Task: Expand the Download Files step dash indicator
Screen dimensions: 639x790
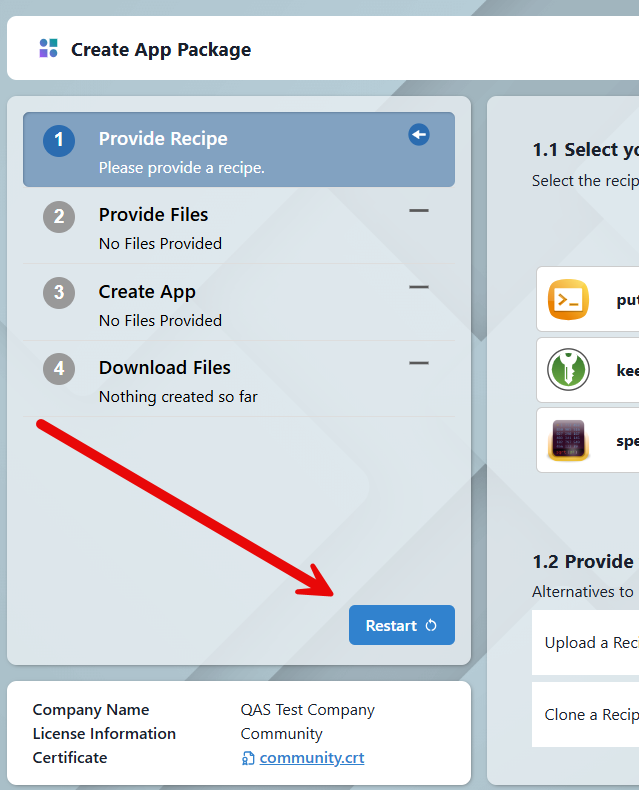Action: tap(419, 364)
